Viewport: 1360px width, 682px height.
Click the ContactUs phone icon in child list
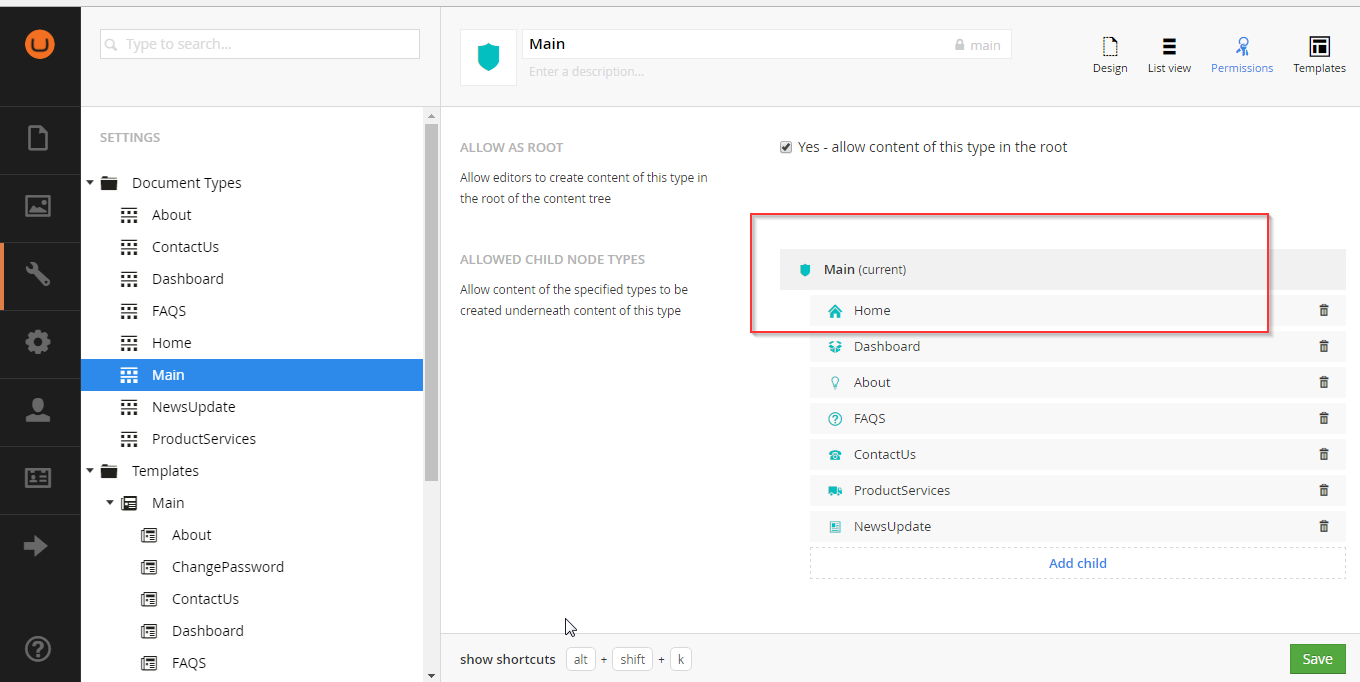pyautogui.click(x=835, y=455)
